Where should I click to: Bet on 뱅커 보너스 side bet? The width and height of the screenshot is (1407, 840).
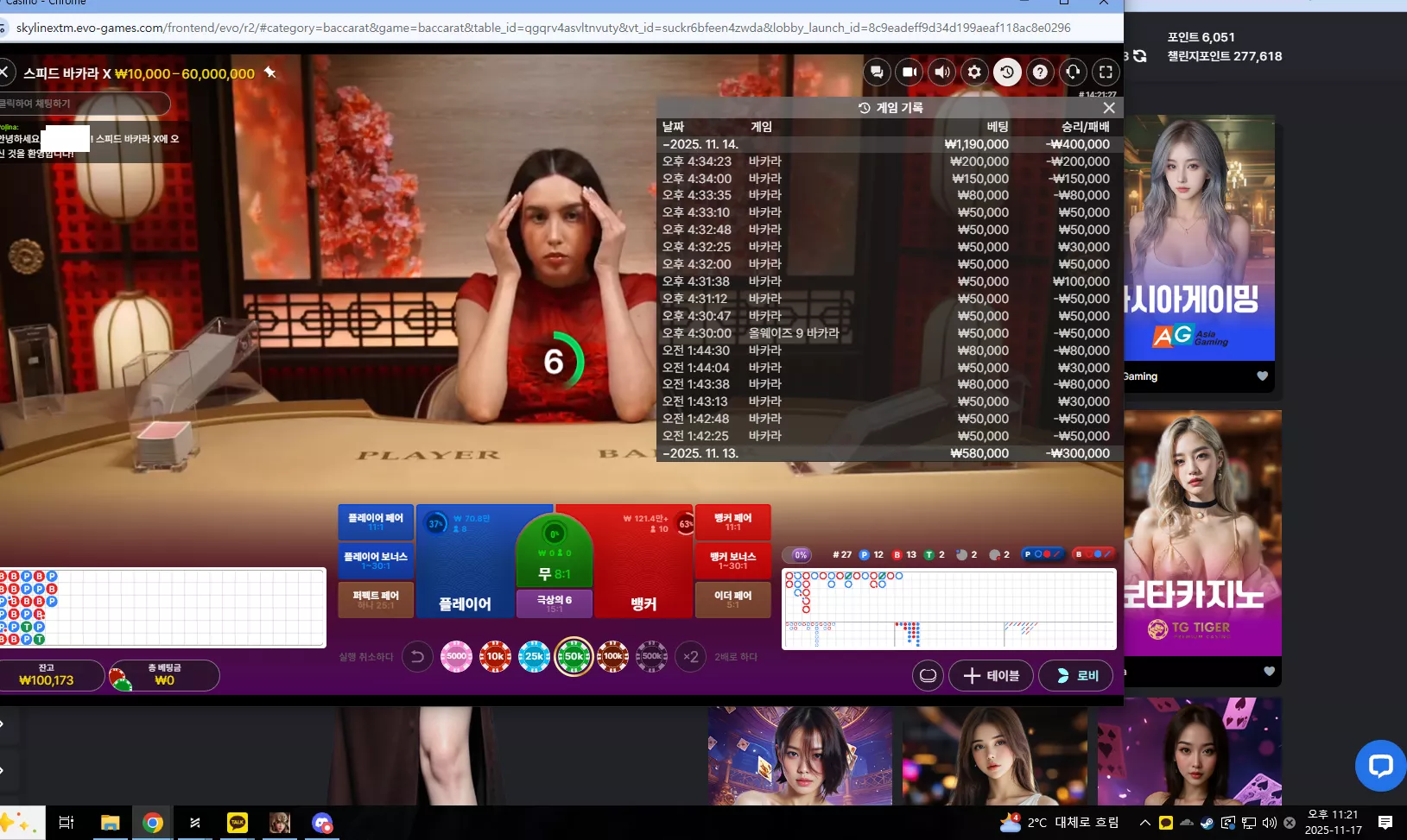(733, 561)
